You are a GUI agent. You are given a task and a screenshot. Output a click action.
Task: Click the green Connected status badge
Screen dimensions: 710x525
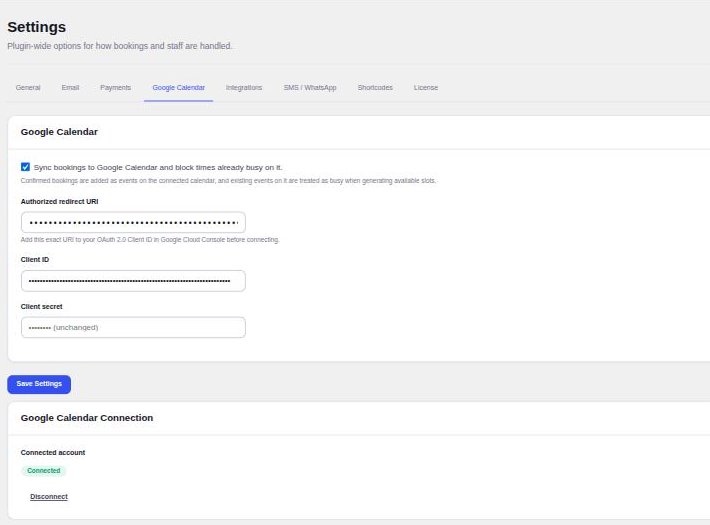pyautogui.click(x=43, y=471)
